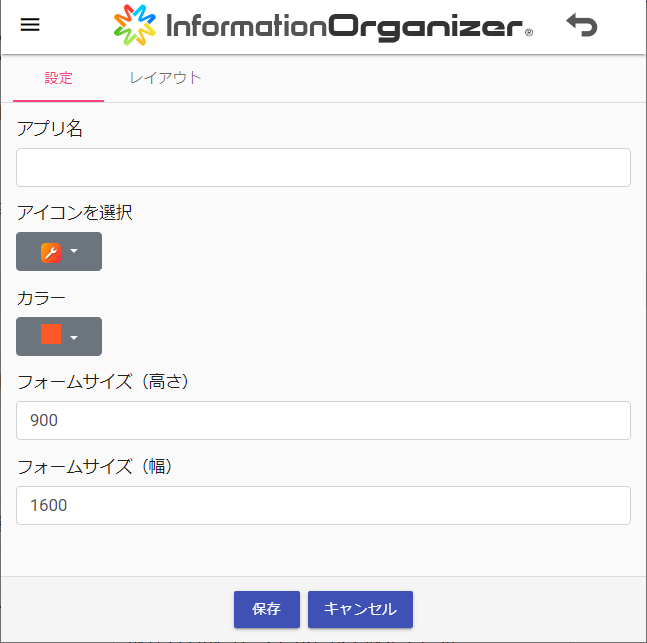Click the back arrow icon
647x643 pixels.
point(581,25)
